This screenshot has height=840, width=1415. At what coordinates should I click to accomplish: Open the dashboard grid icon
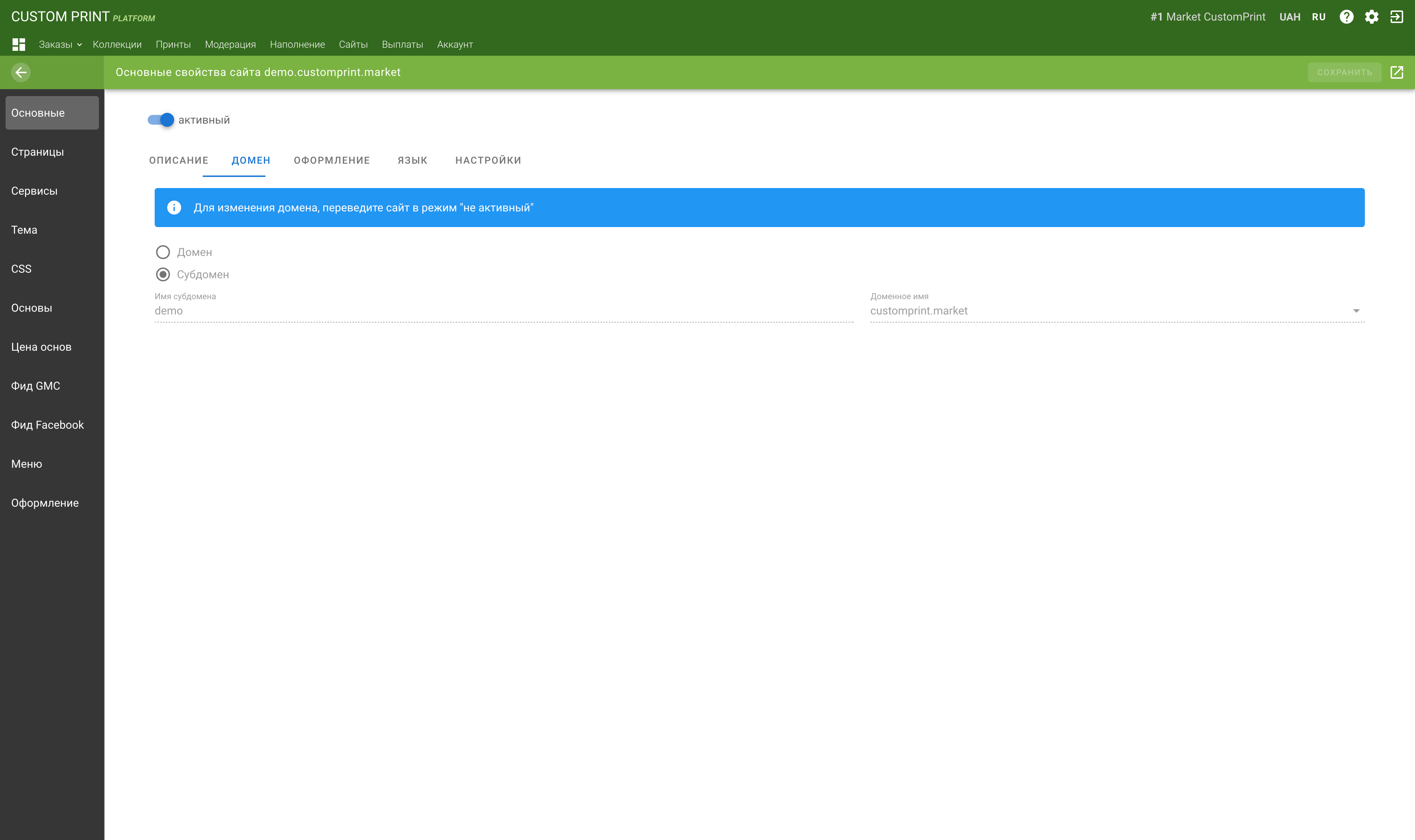(x=19, y=44)
